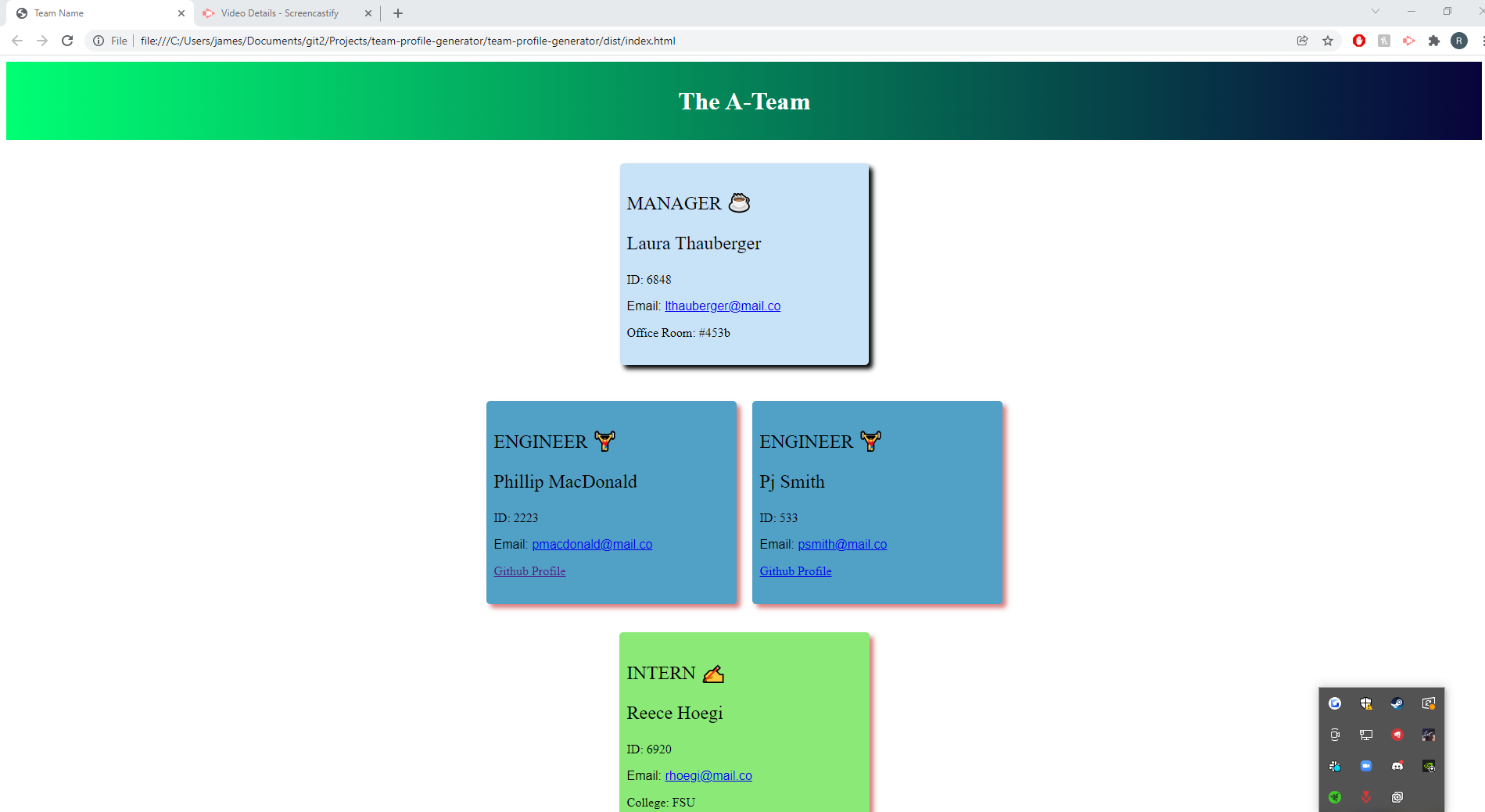Image resolution: width=1485 pixels, height=812 pixels.
Task: Open the rhoegi@mail.co email link
Action: click(x=708, y=775)
